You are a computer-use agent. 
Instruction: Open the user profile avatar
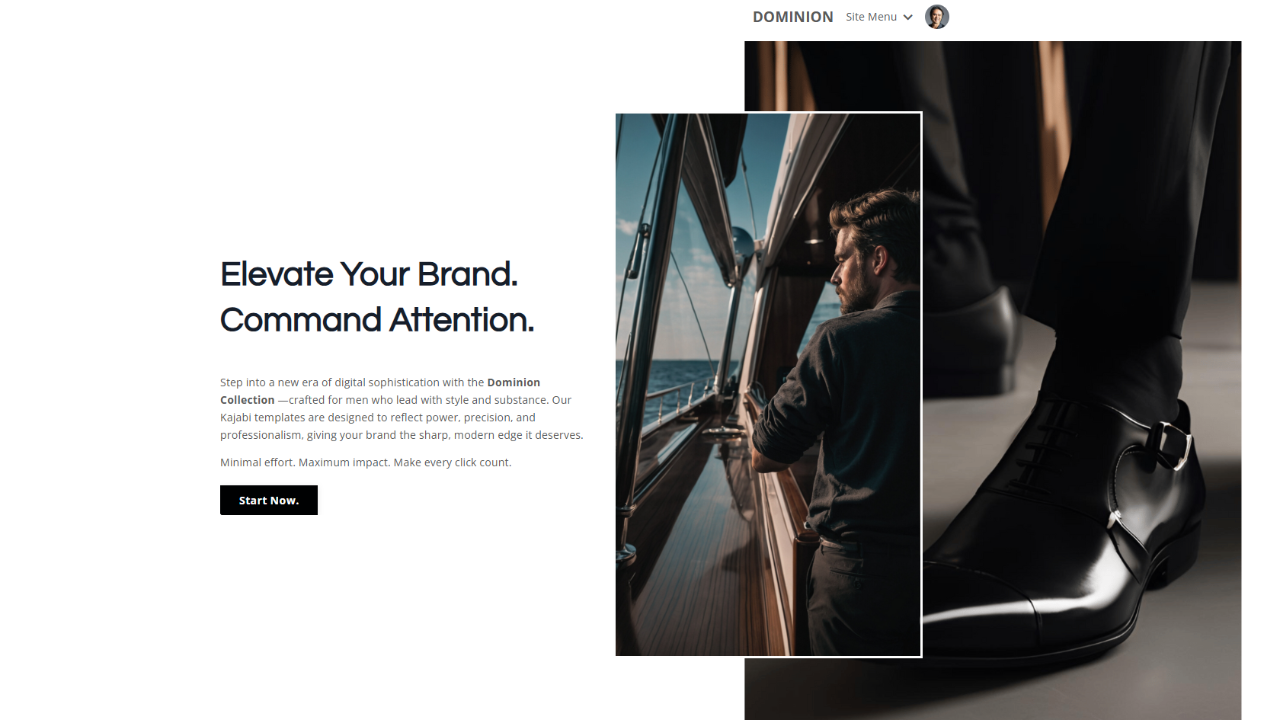point(937,17)
